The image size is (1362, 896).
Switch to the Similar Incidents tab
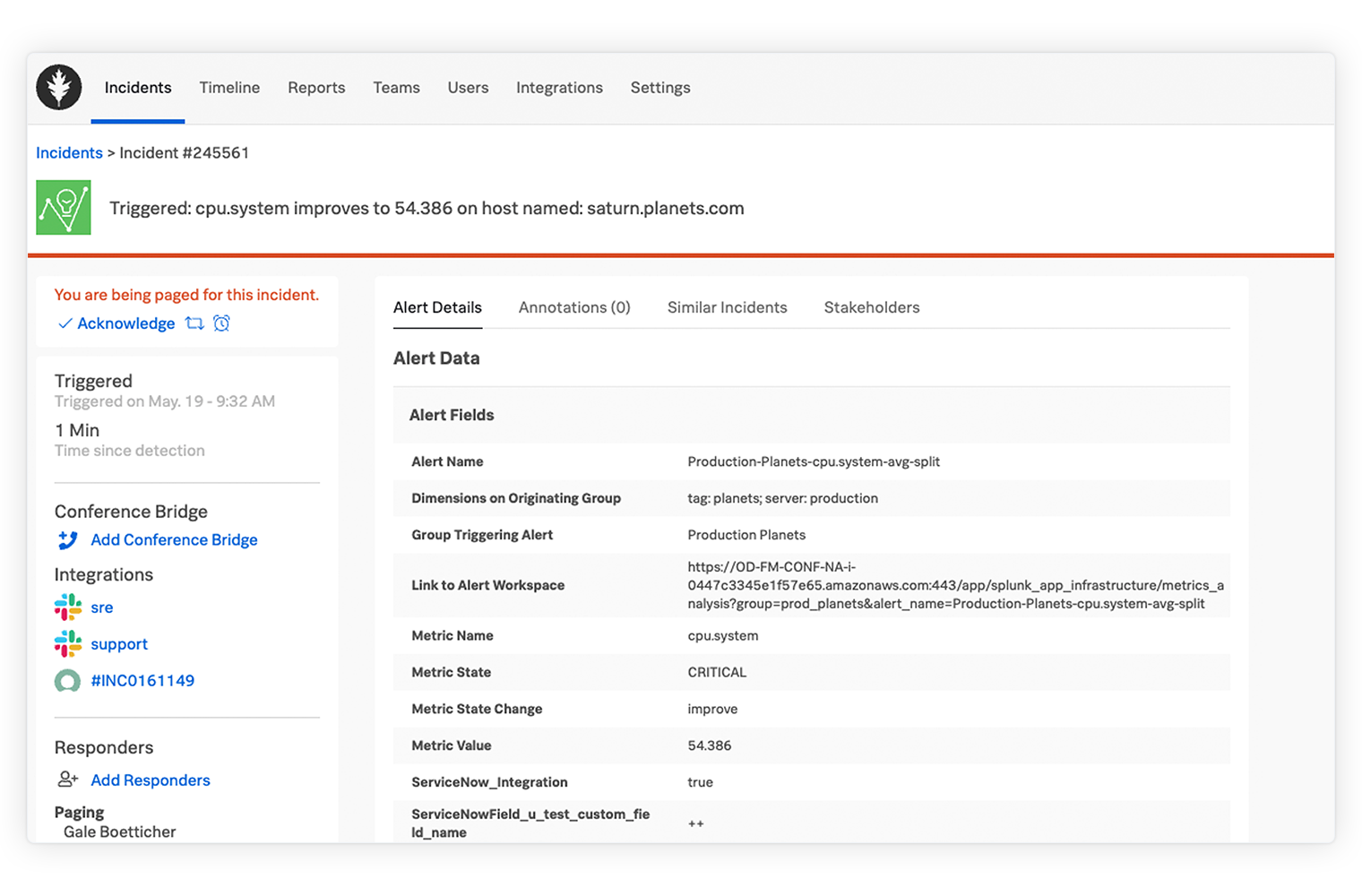tap(727, 307)
